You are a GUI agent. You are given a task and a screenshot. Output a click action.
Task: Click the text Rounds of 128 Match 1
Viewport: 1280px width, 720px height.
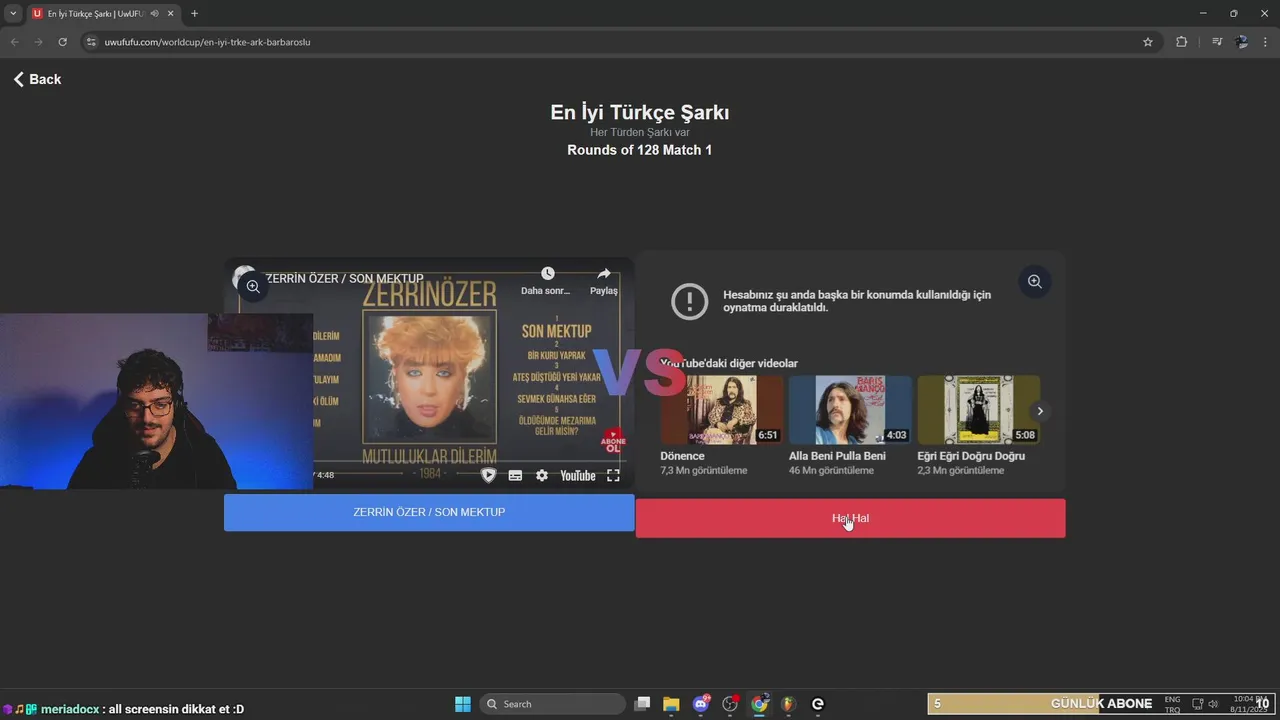click(x=640, y=150)
